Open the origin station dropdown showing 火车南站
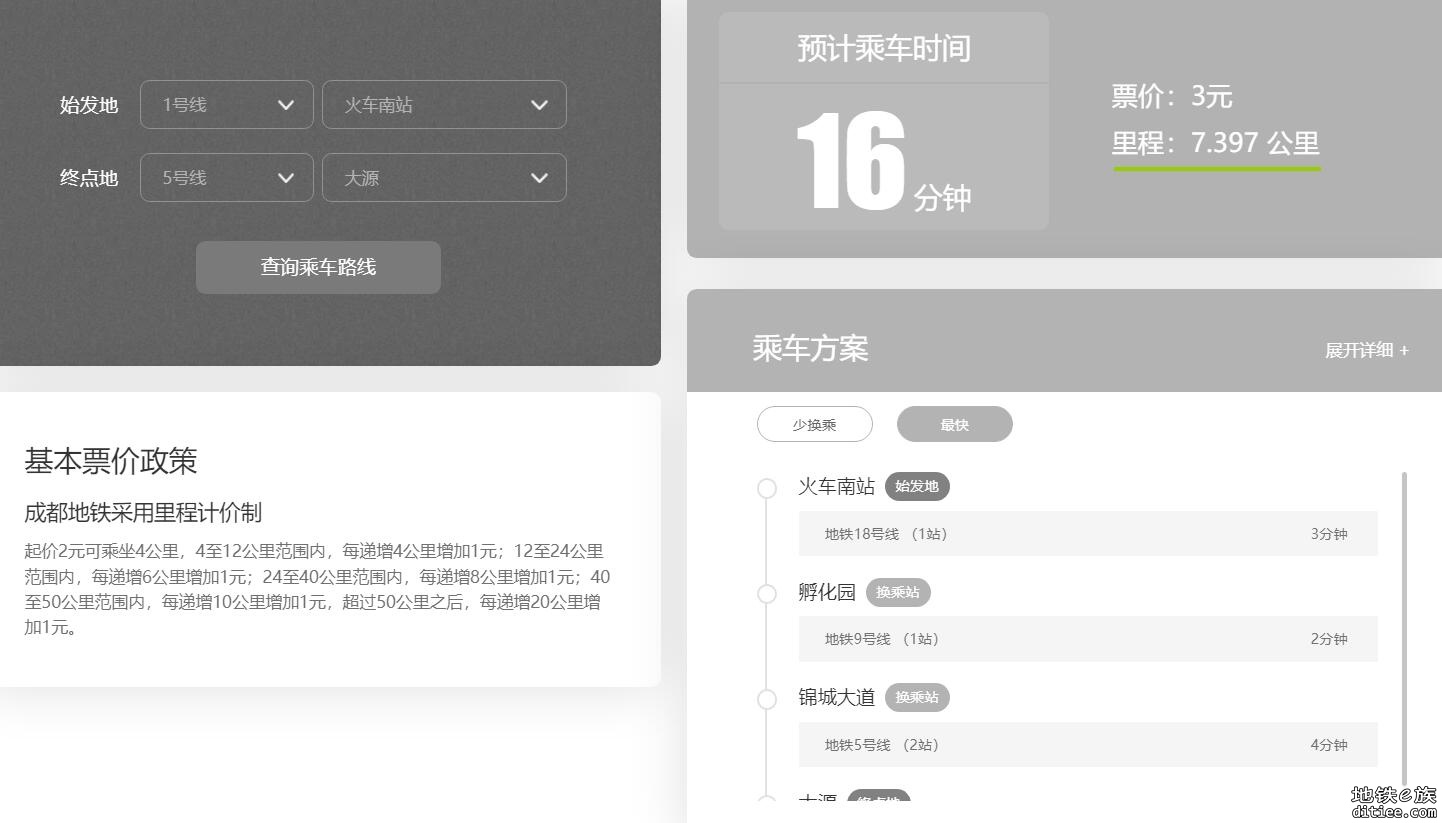The width and height of the screenshot is (1442, 823). [x=444, y=105]
